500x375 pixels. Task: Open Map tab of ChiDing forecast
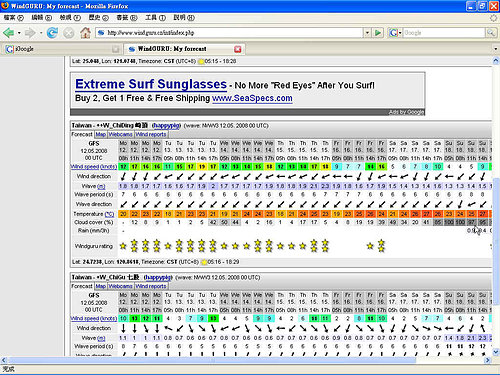point(101,134)
